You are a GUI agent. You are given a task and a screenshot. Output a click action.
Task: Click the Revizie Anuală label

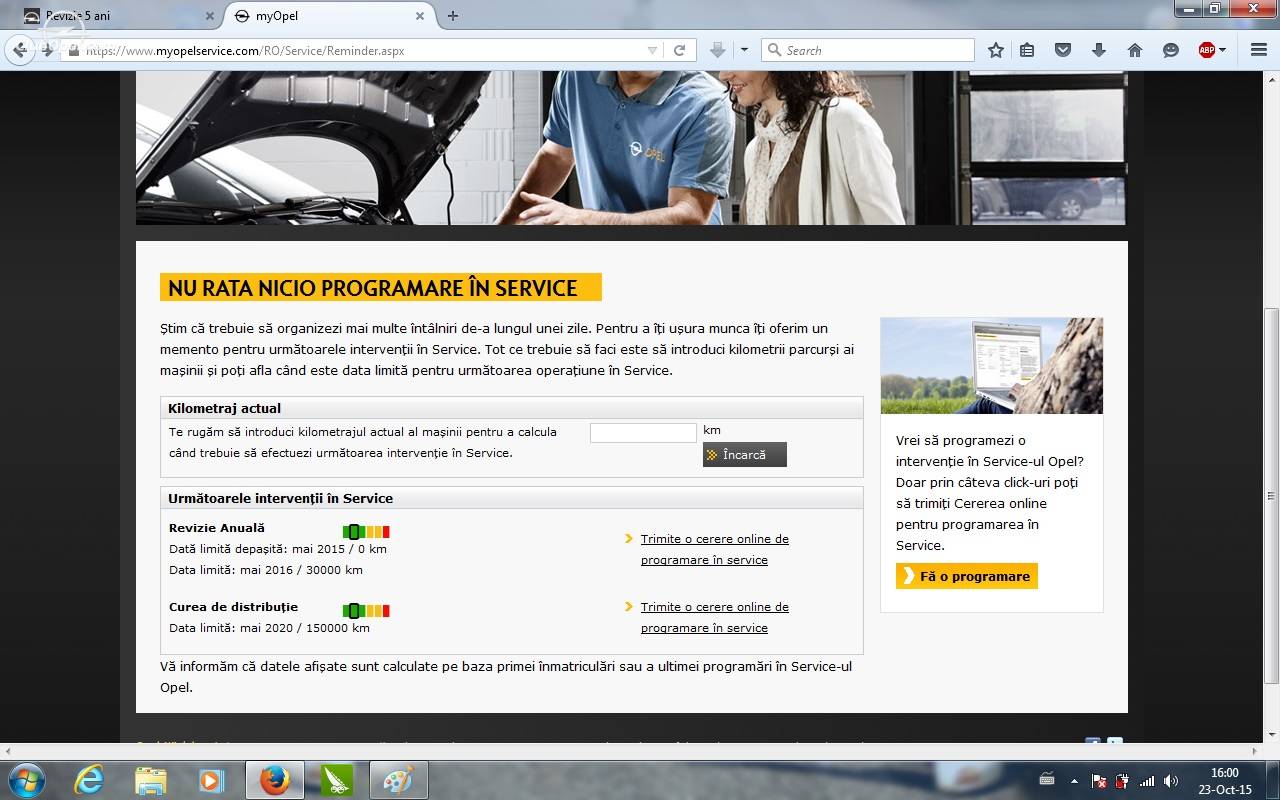217,528
